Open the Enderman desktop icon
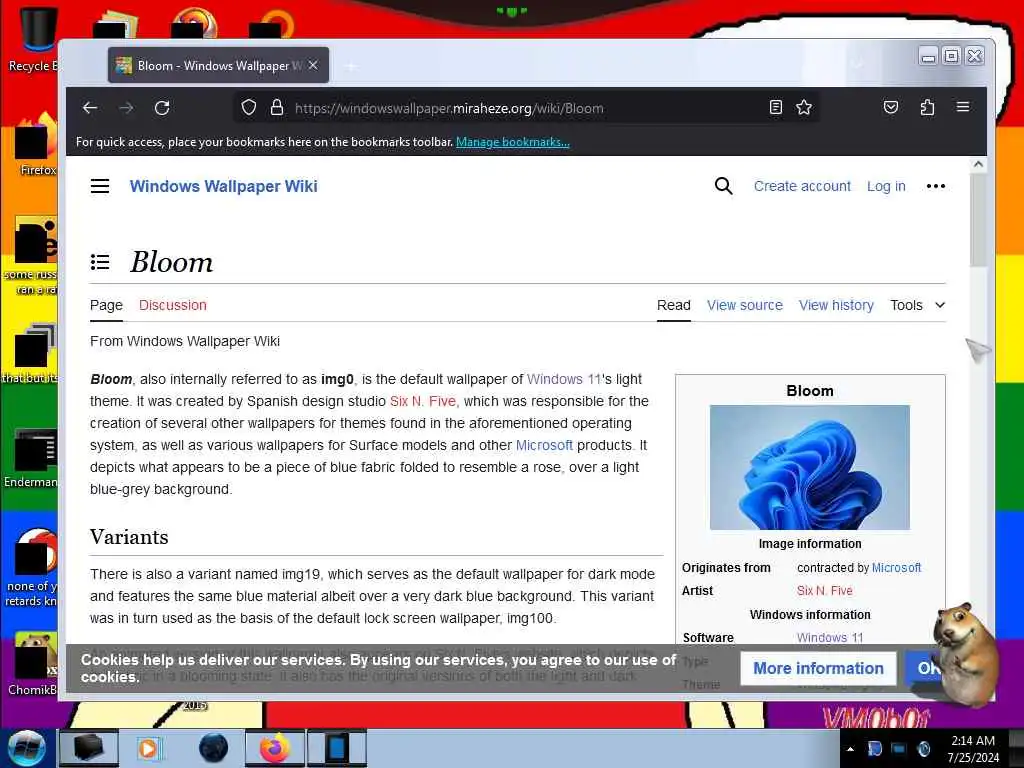Screen dimensions: 1024x768 pos(31,457)
